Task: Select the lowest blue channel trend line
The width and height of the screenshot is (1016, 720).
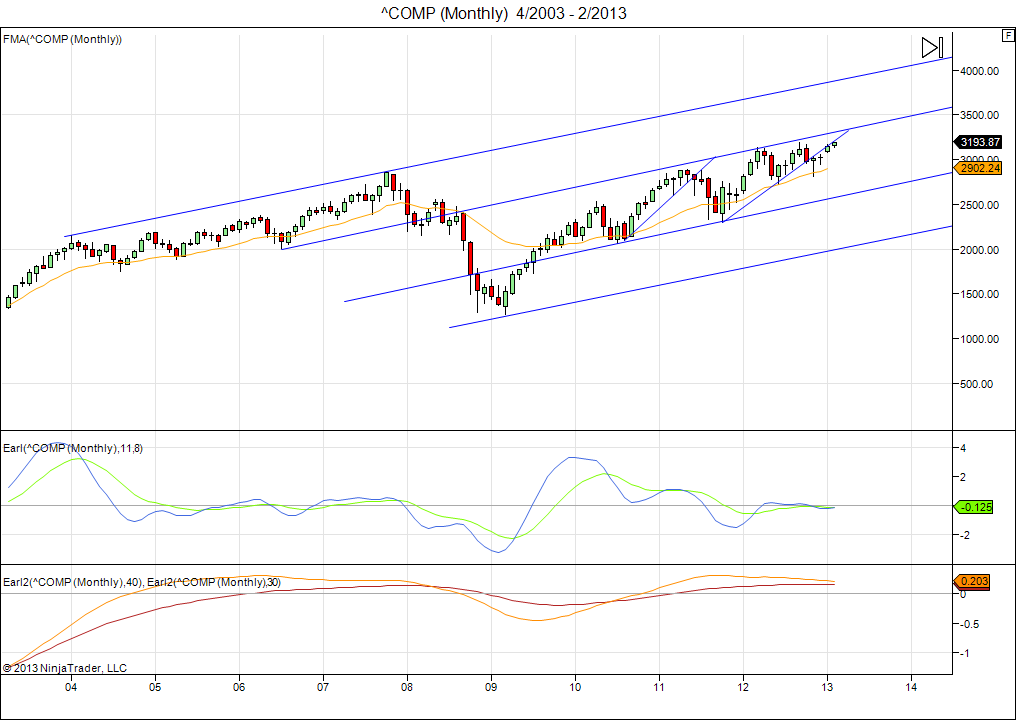Action: click(x=700, y=277)
